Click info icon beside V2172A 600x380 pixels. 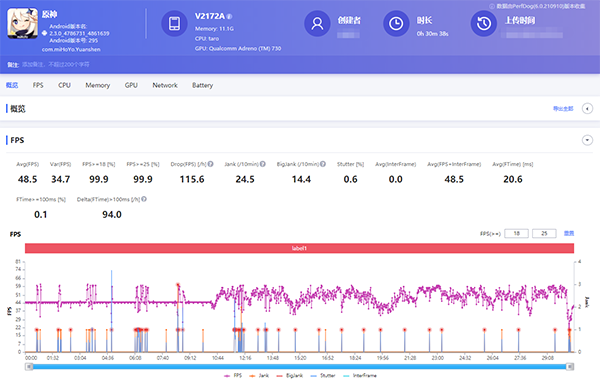pos(229,16)
